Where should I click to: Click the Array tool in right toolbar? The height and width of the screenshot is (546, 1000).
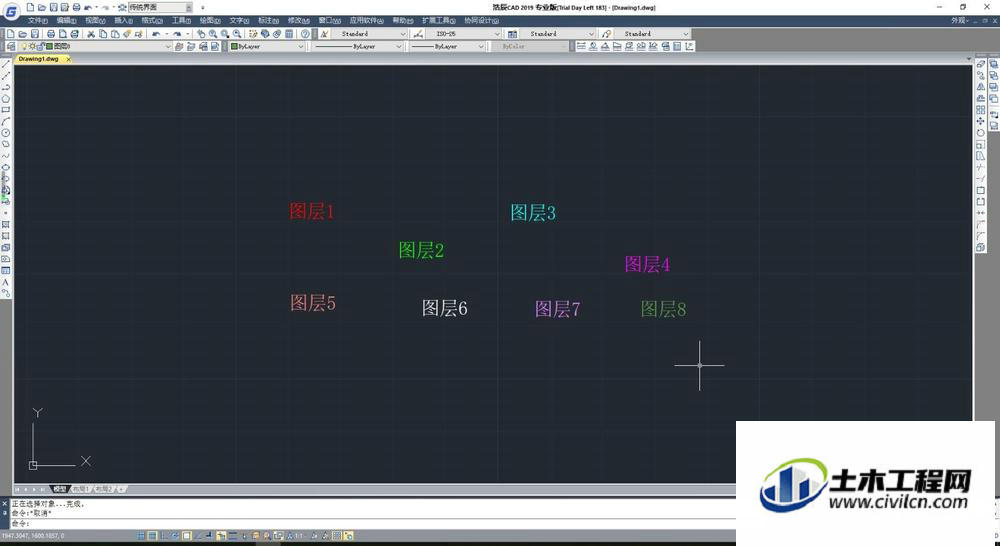(x=980, y=110)
